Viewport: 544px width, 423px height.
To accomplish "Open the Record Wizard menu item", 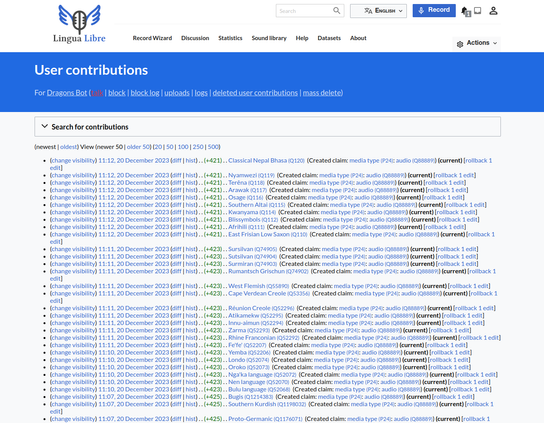I will coord(152,38).
